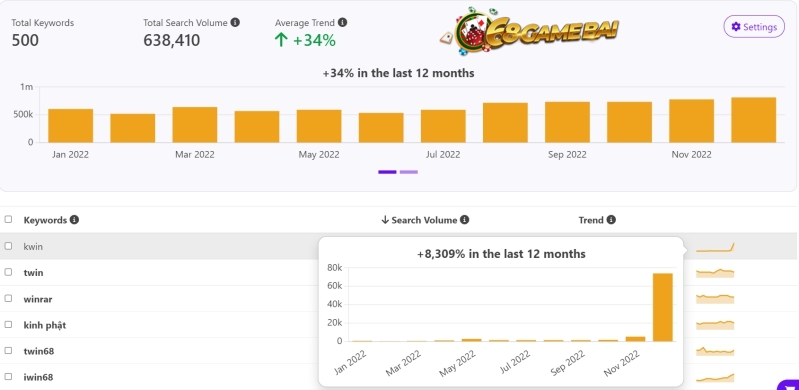Screen dimensions: 799x390
Task: Click the Average Trend info icon
Action: 342,22
